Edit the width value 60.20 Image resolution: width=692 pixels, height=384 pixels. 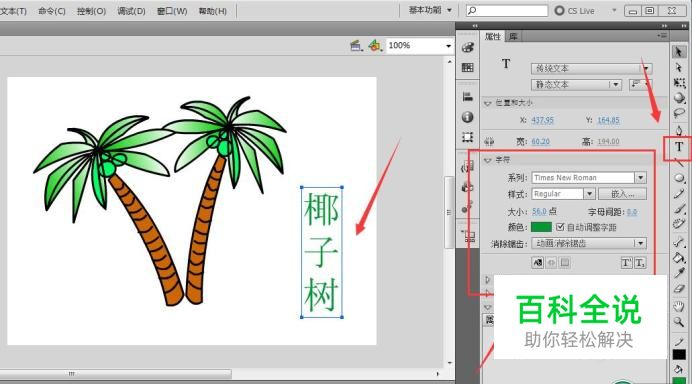pos(541,141)
